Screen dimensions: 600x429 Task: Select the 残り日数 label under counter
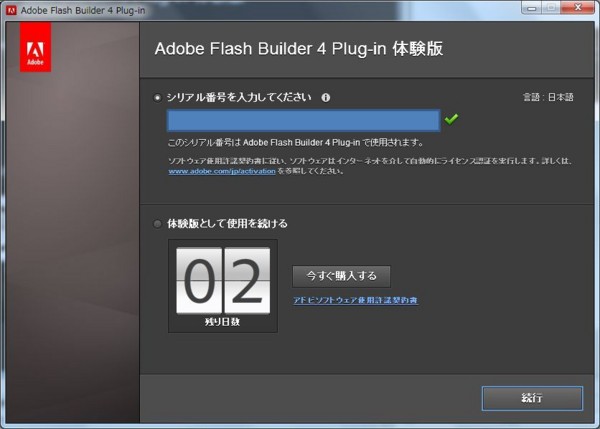coord(222,322)
